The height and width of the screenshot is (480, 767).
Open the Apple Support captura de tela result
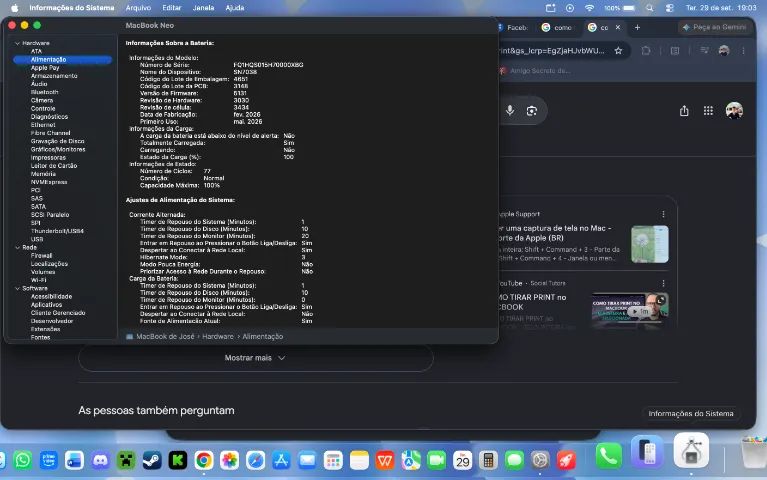point(557,233)
